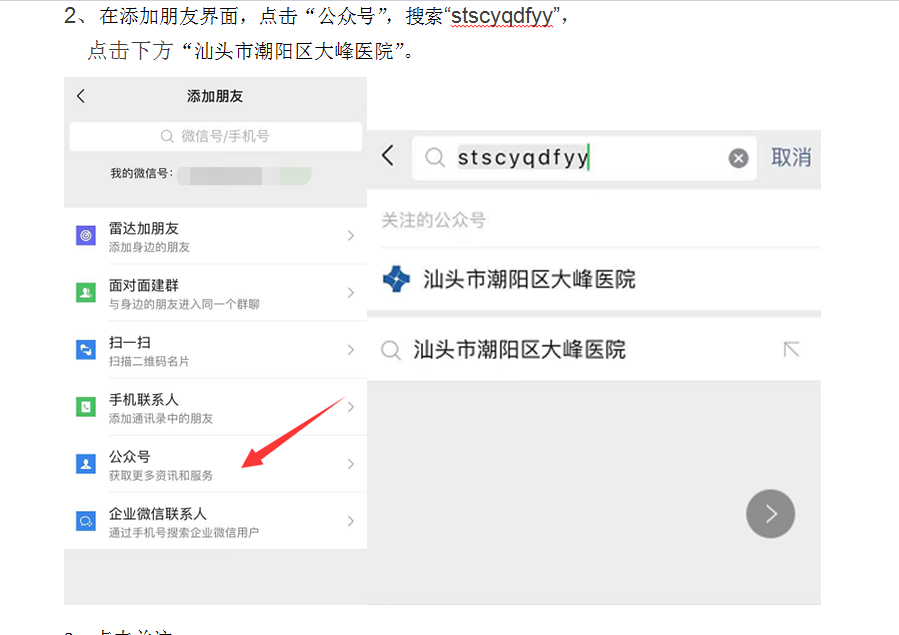Select the 手机联系人 menu entry

pos(216,407)
